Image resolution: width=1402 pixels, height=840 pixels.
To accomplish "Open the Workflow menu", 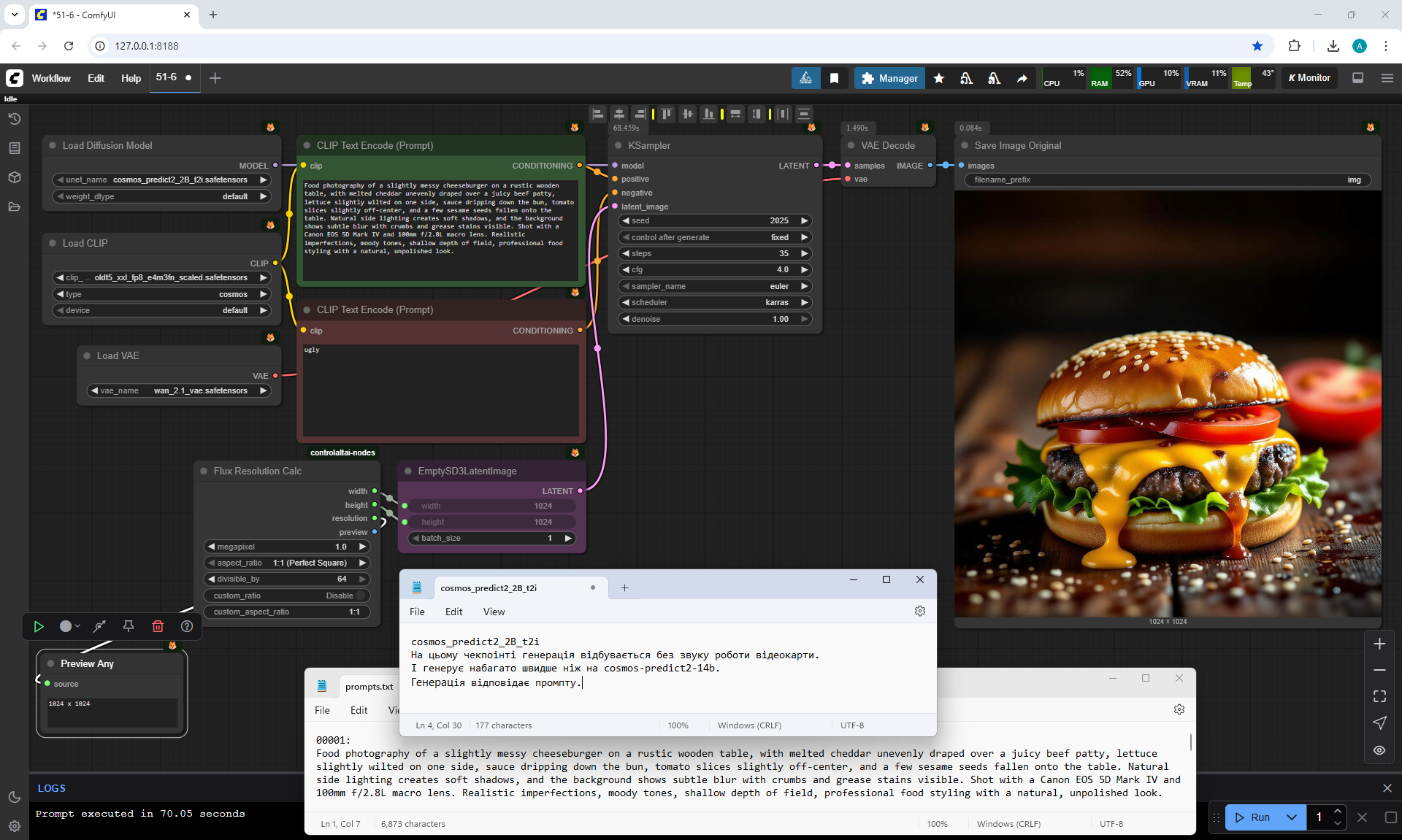I will point(51,78).
